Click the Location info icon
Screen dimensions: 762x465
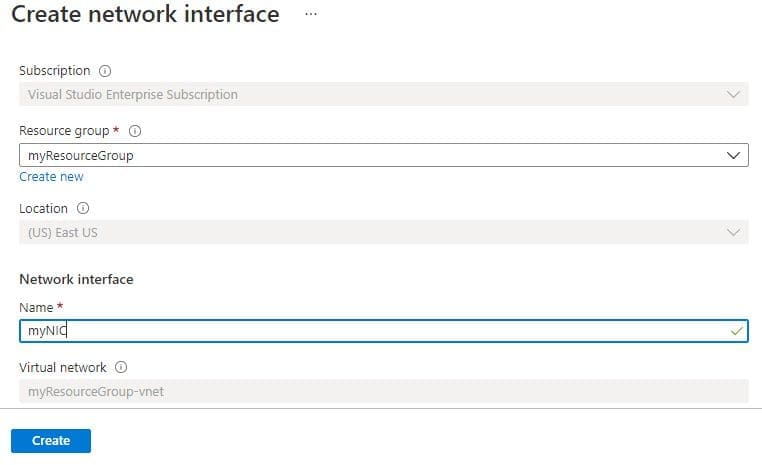pyautogui.click(x=83, y=209)
